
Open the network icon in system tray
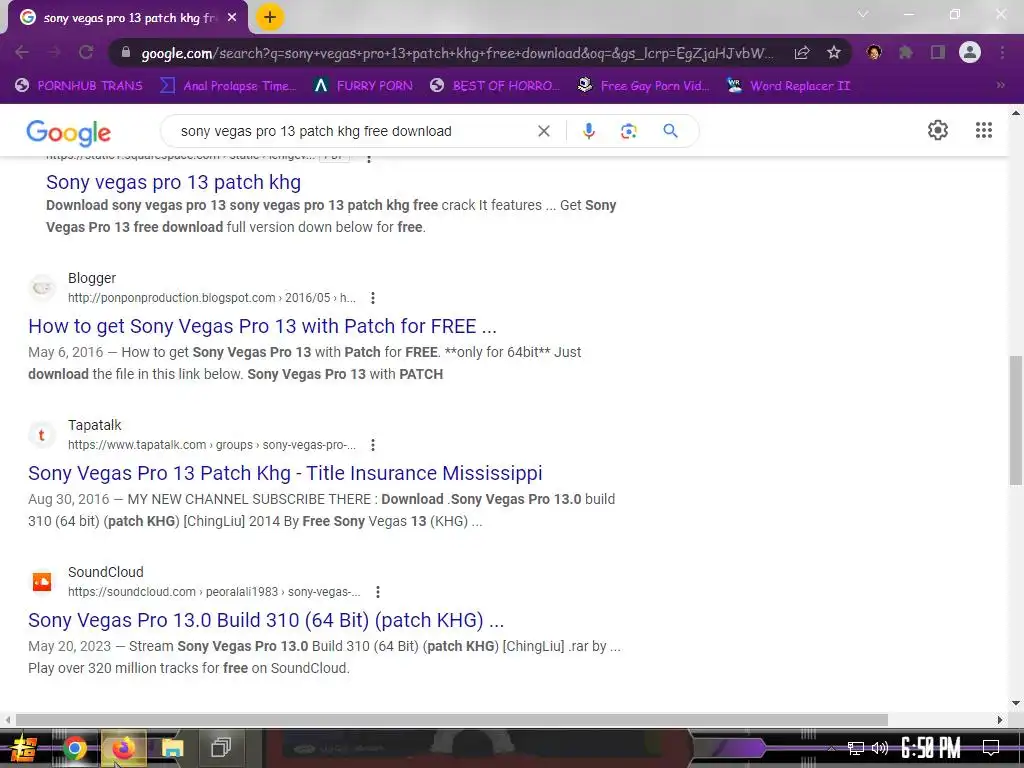[856, 748]
